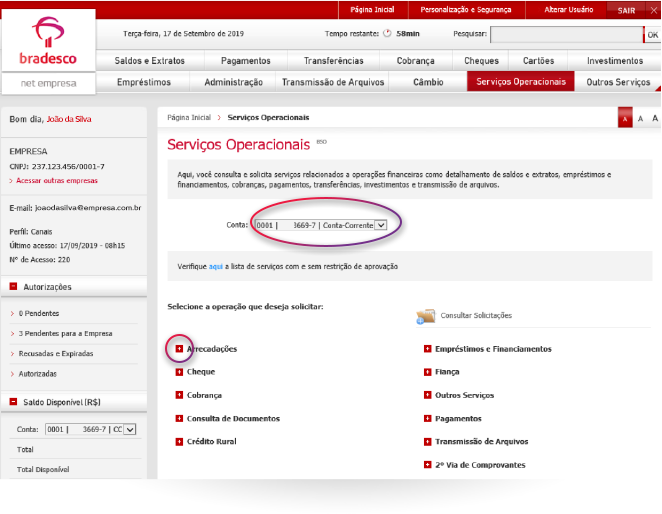
Task: Select the smallest font size A button
Action: pos(626,118)
